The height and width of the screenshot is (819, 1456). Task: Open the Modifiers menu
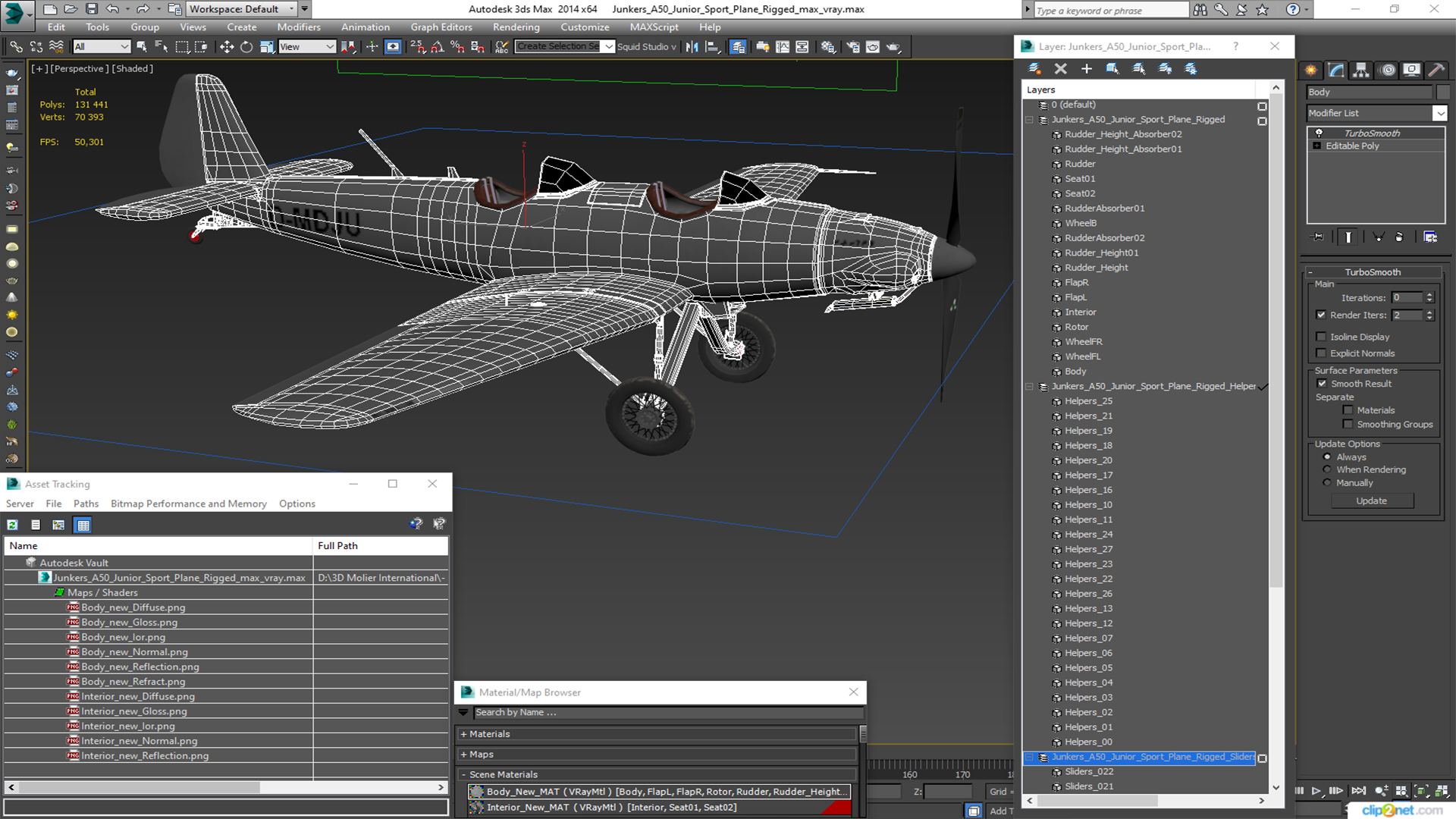[x=299, y=27]
